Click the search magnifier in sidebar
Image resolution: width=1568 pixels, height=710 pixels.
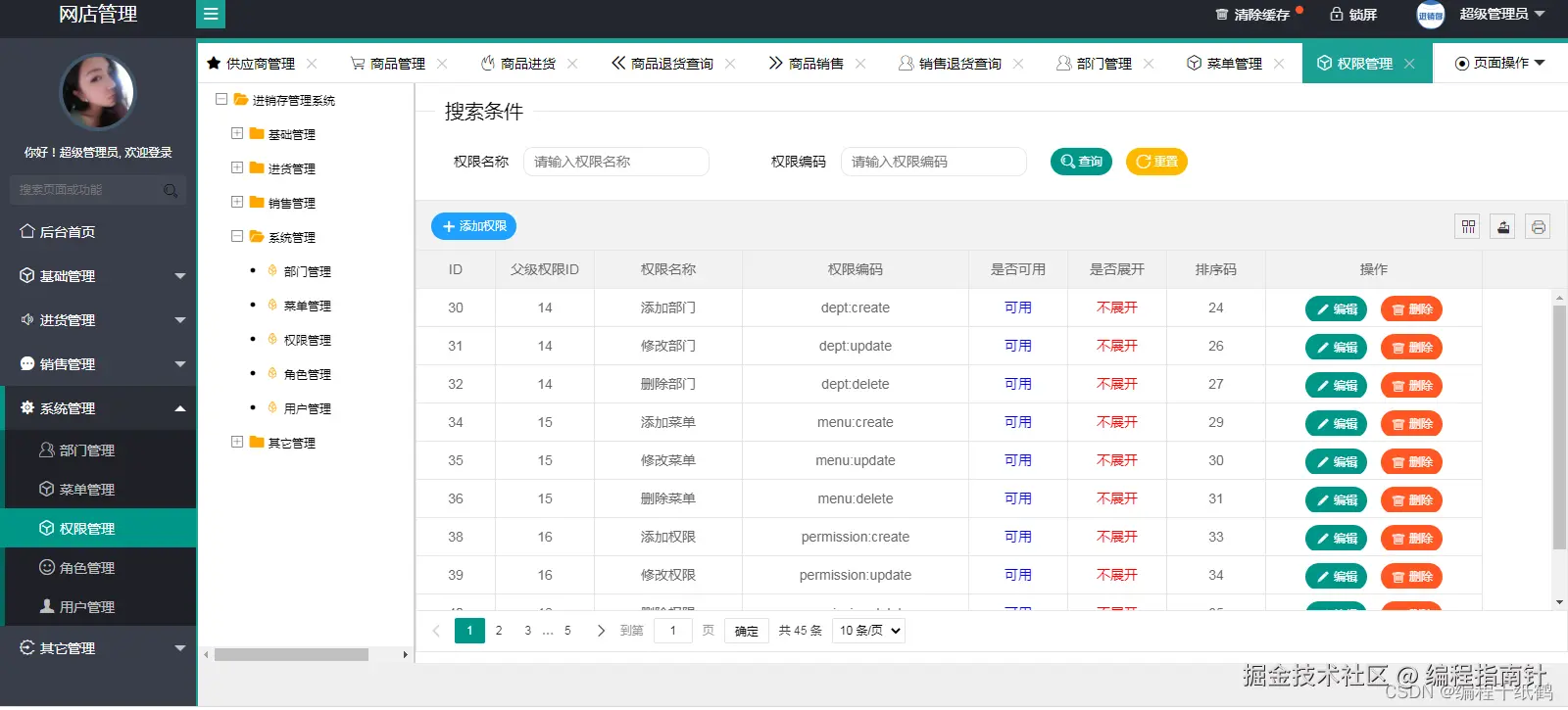[x=171, y=190]
